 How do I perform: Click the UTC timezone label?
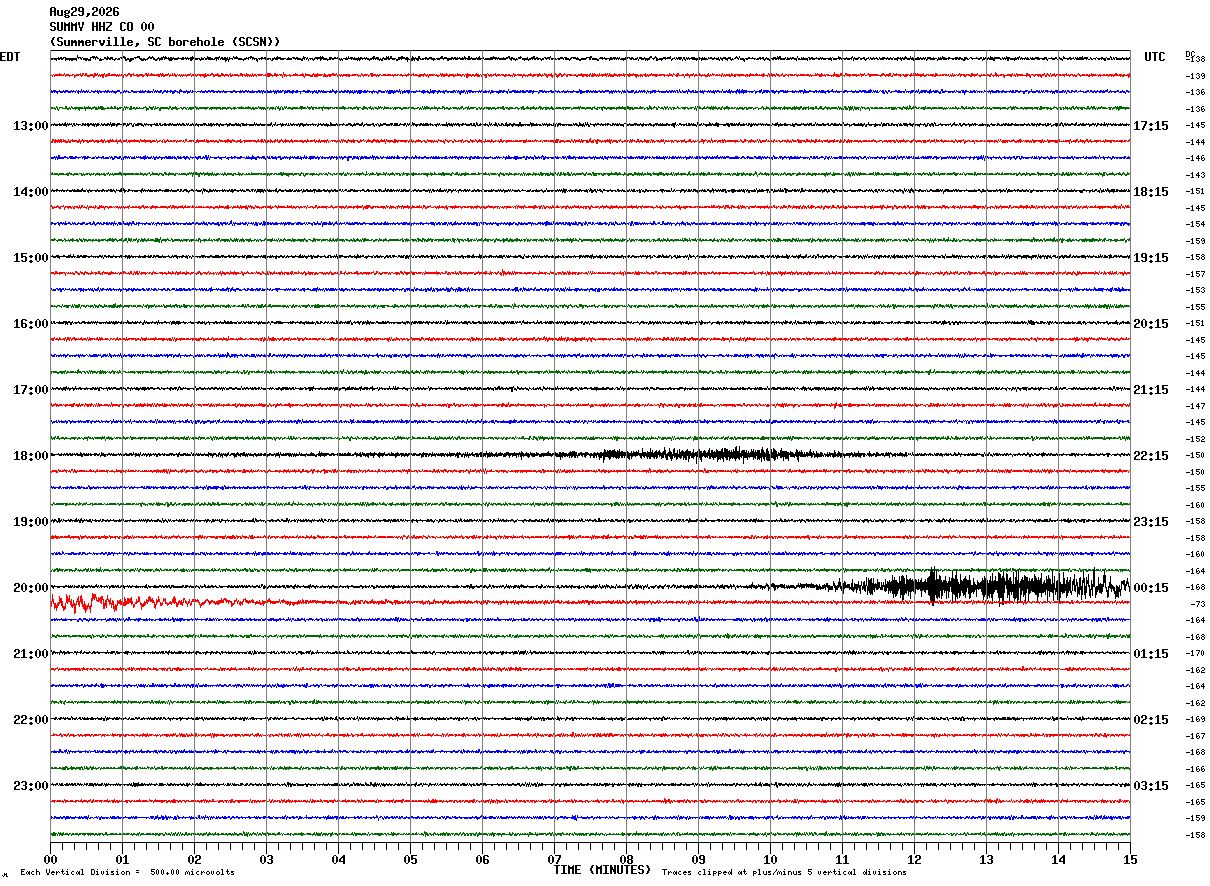pos(1155,57)
